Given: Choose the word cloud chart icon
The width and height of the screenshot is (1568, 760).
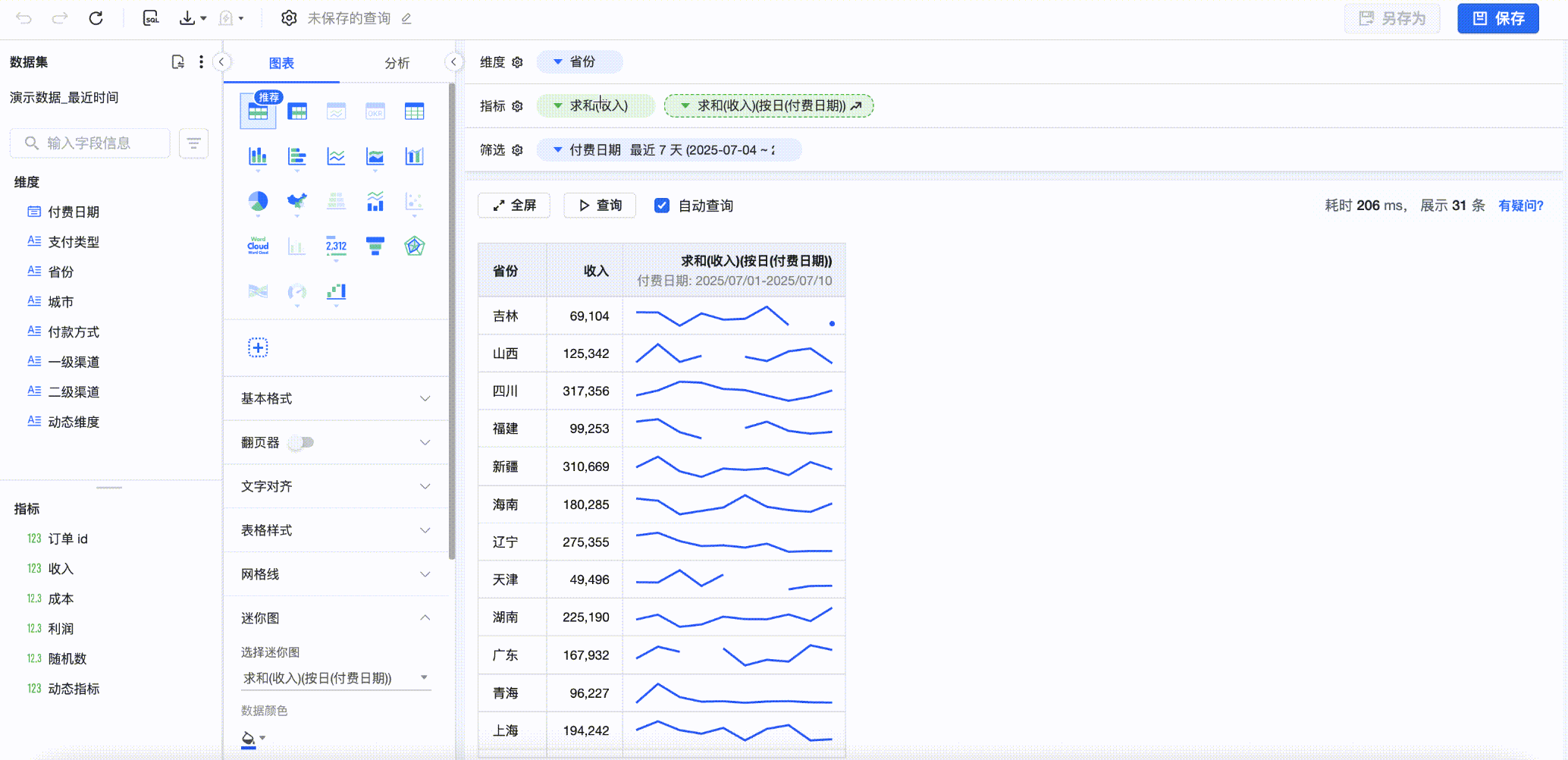Looking at the screenshot, I should [x=258, y=246].
